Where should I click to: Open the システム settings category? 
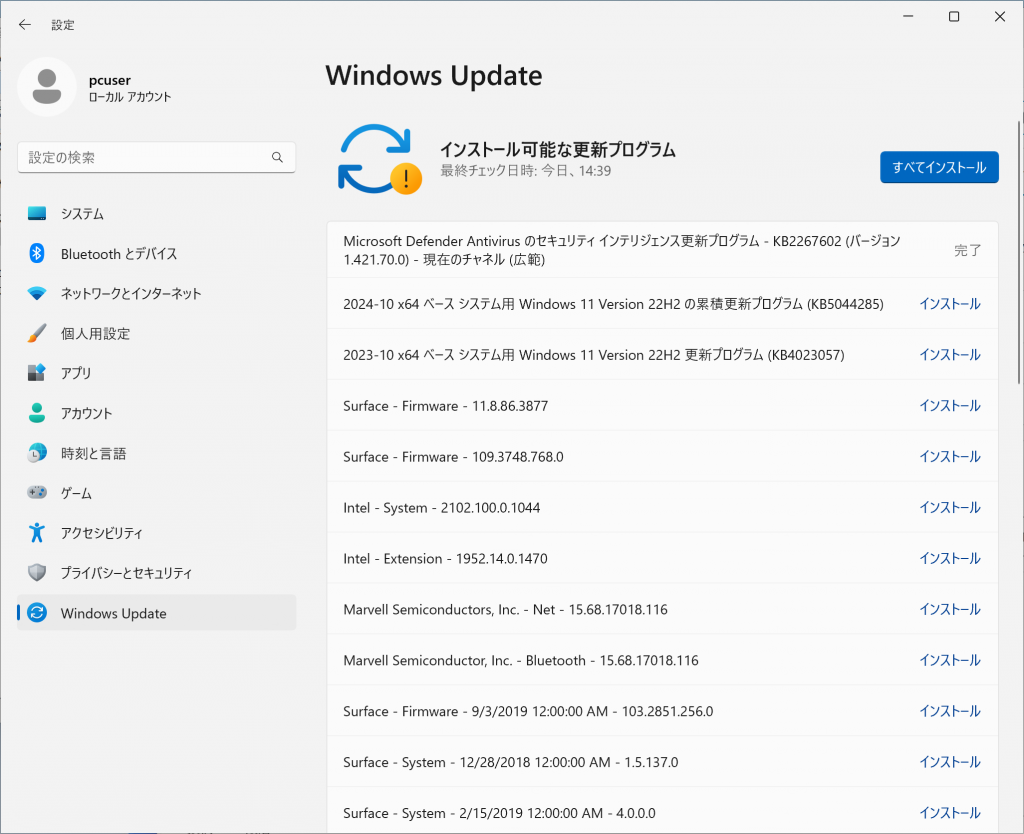pyautogui.click(x=157, y=214)
